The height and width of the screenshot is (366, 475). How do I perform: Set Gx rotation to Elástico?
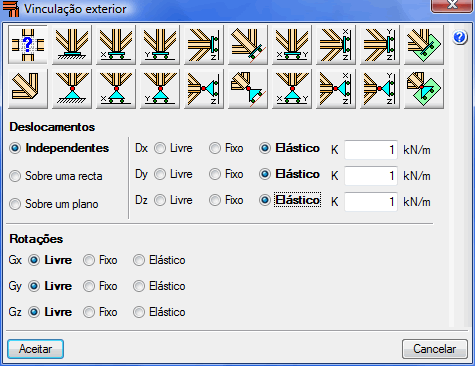click(x=159, y=260)
